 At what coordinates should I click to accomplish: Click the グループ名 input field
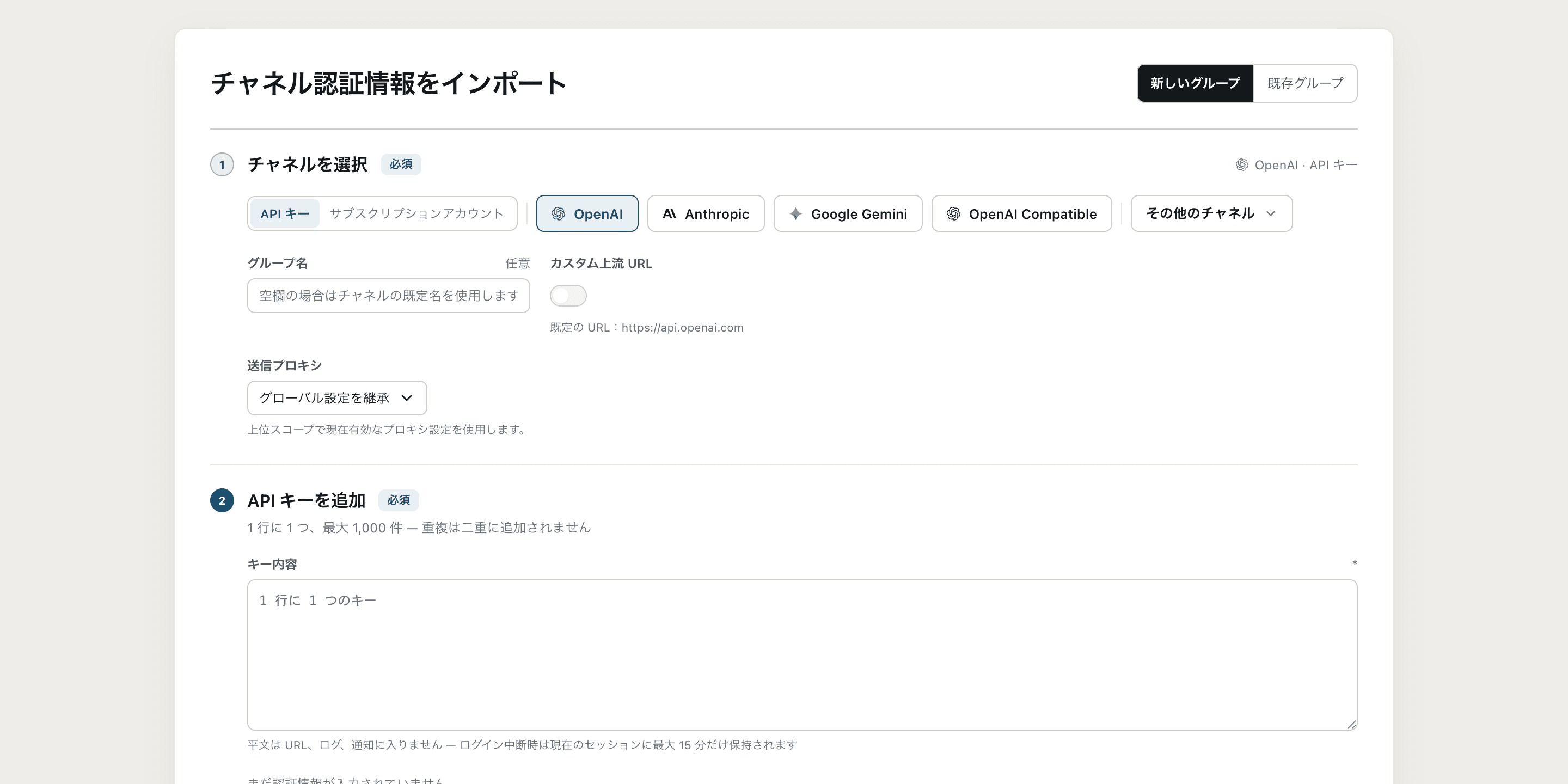[388, 296]
